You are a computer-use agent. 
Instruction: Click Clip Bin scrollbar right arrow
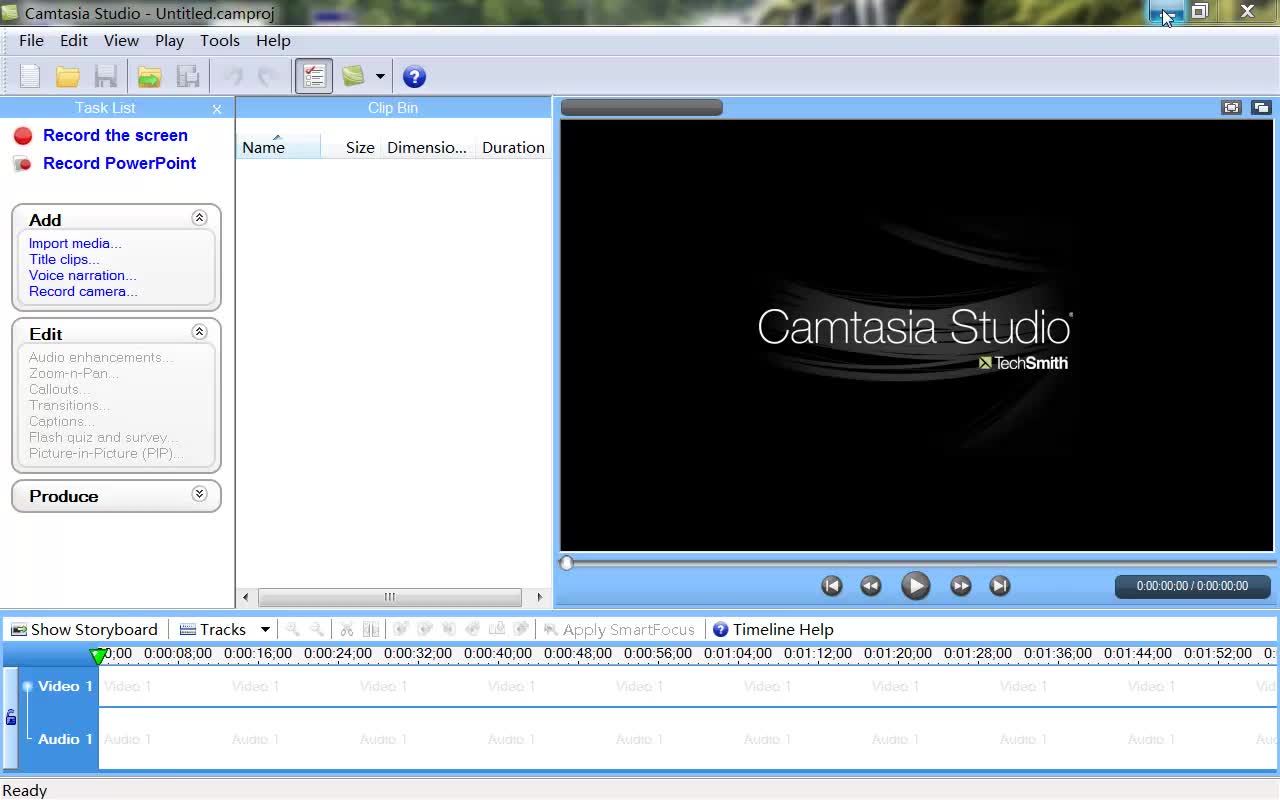(x=540, y=597)
